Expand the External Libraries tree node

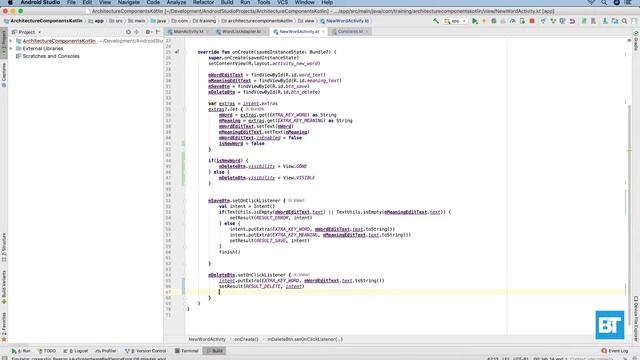click(x=11, y=49)
